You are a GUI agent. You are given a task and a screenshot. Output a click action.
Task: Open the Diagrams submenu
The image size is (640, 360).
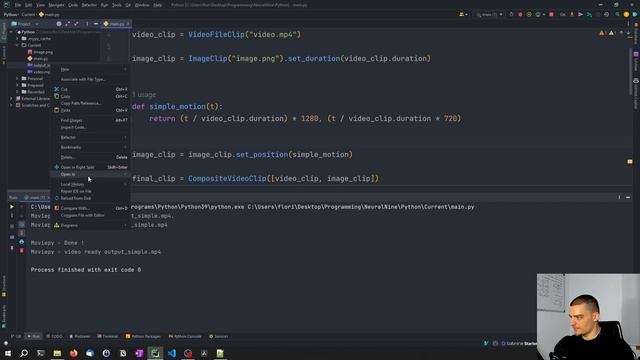90,225
